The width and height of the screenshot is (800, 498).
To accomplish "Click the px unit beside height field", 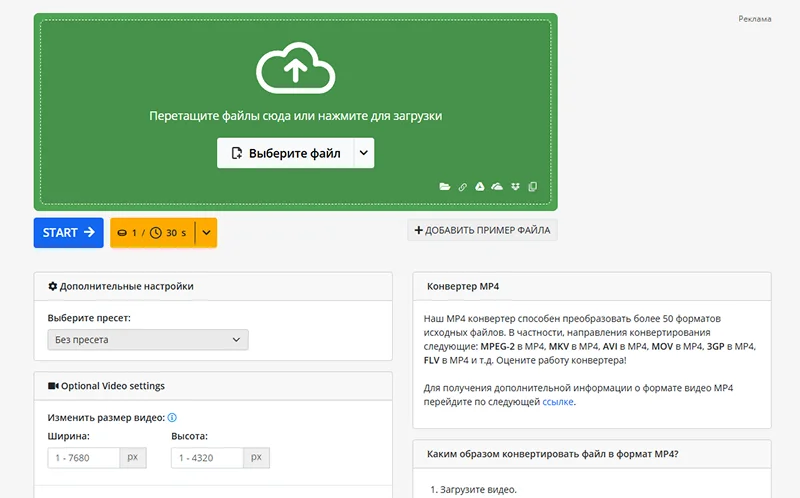I will point(256,458).
